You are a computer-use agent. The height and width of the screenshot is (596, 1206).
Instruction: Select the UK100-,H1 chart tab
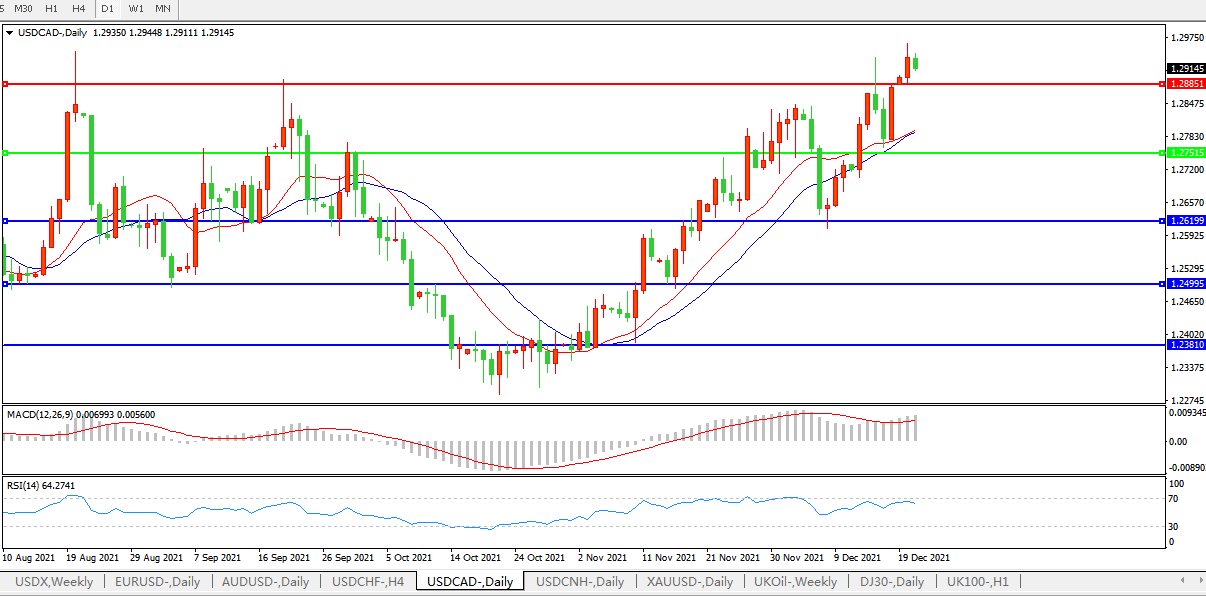pos(978,581)
